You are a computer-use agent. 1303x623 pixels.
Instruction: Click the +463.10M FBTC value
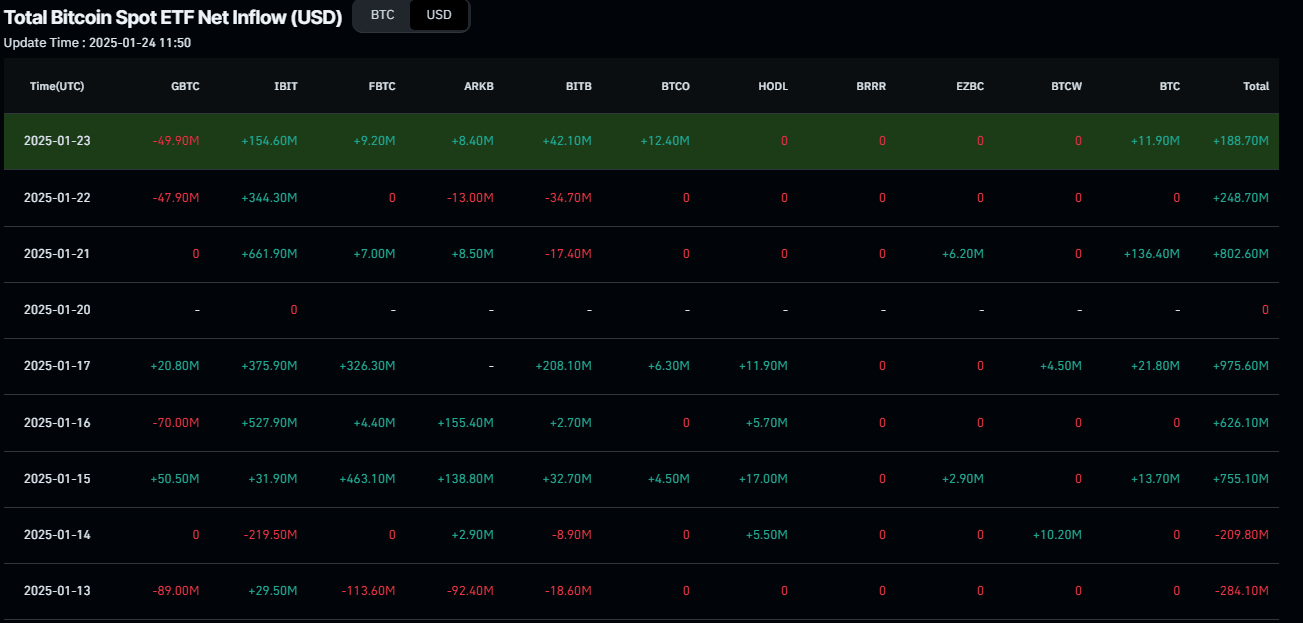pos(367,479)
